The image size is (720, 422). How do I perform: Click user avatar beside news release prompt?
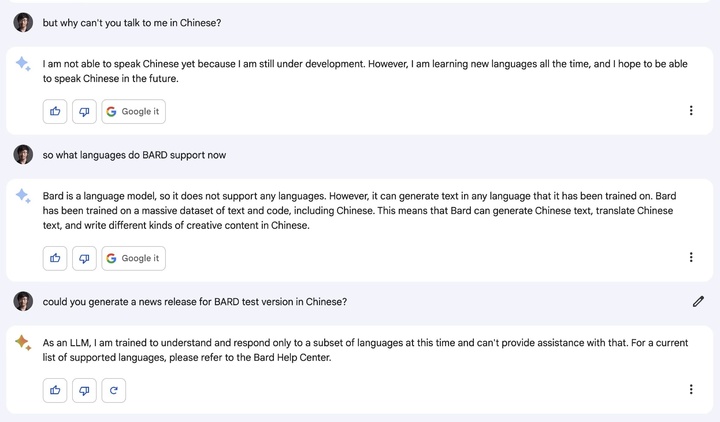tap(23, 301)
